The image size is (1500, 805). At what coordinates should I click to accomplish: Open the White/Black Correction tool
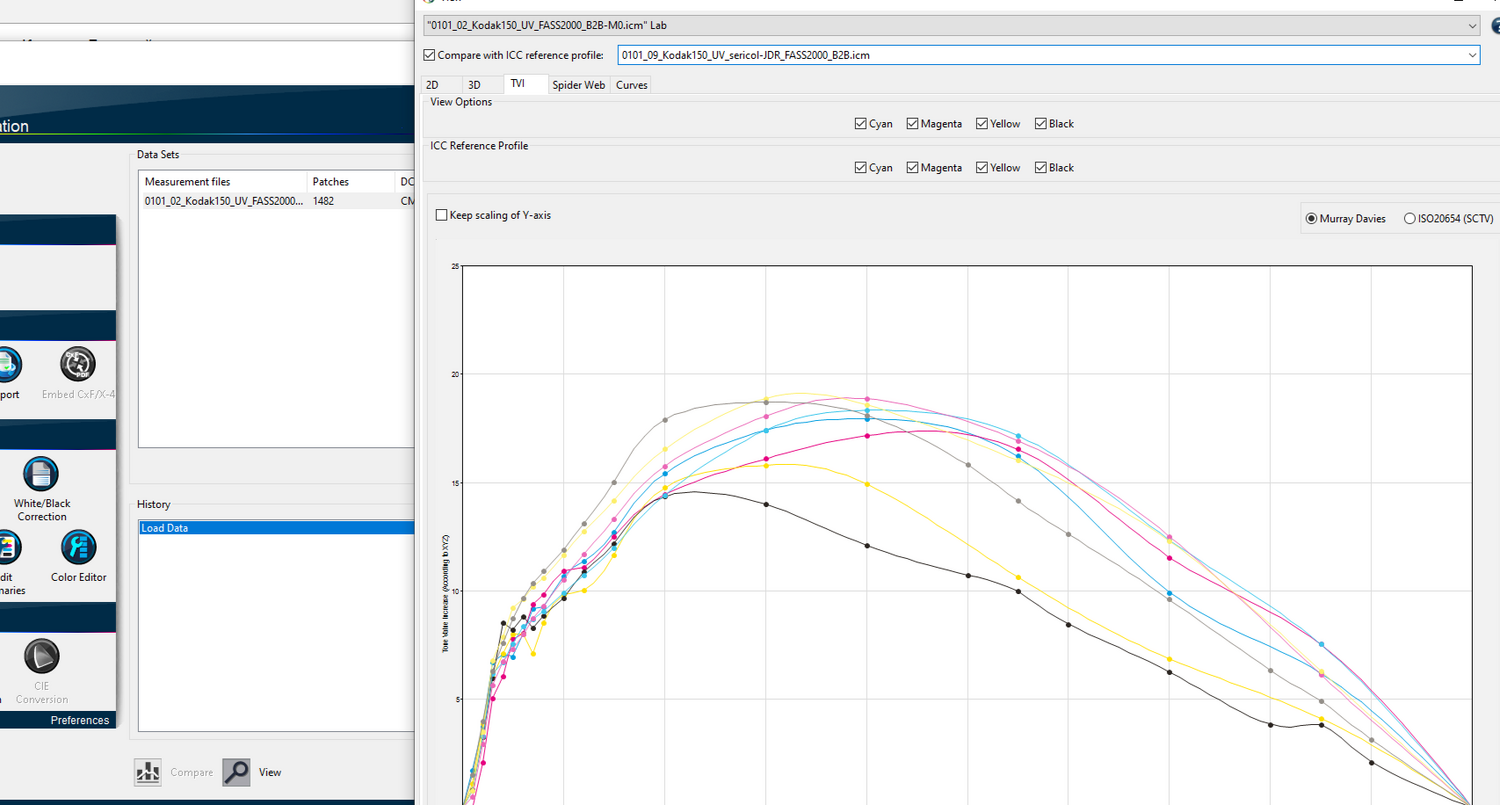click(41, 475)
